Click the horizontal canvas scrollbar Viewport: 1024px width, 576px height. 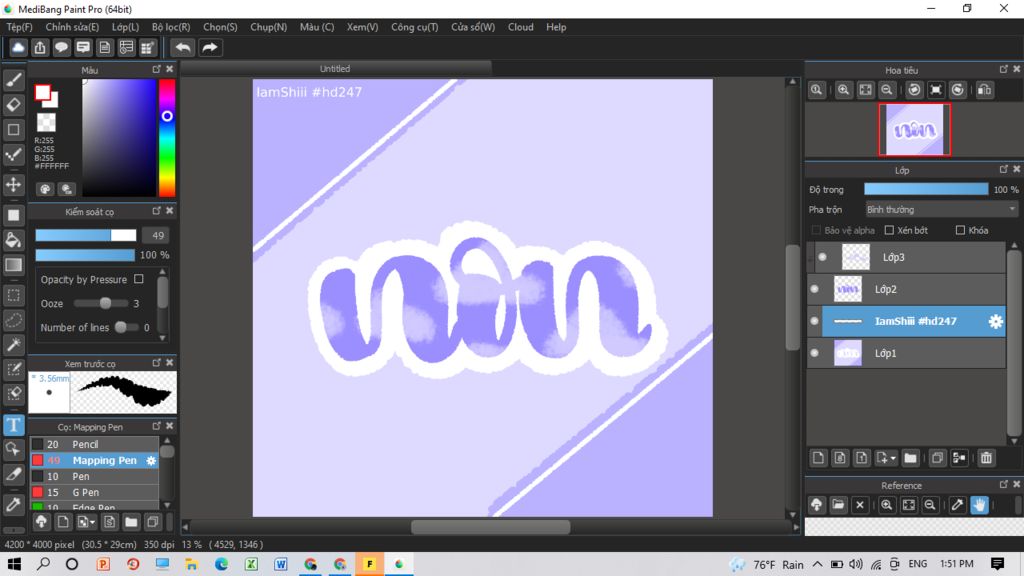point(490,527)
